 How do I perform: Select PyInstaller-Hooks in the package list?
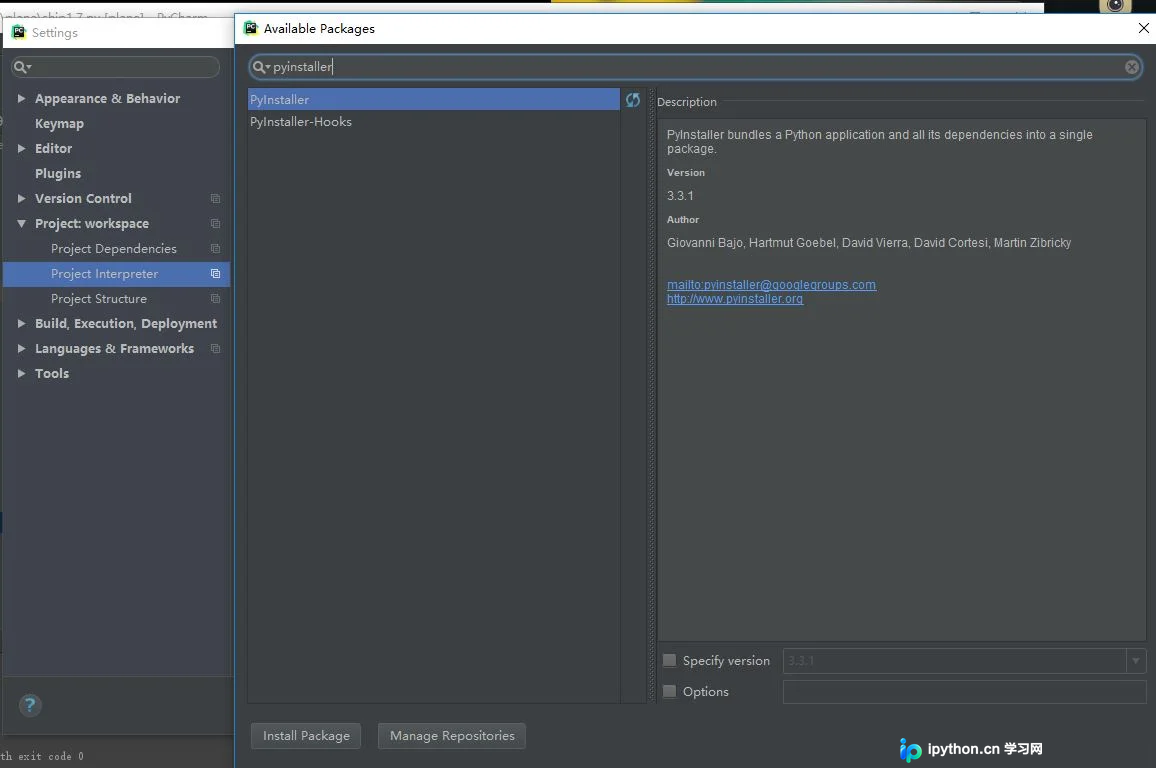click(434, 122)
